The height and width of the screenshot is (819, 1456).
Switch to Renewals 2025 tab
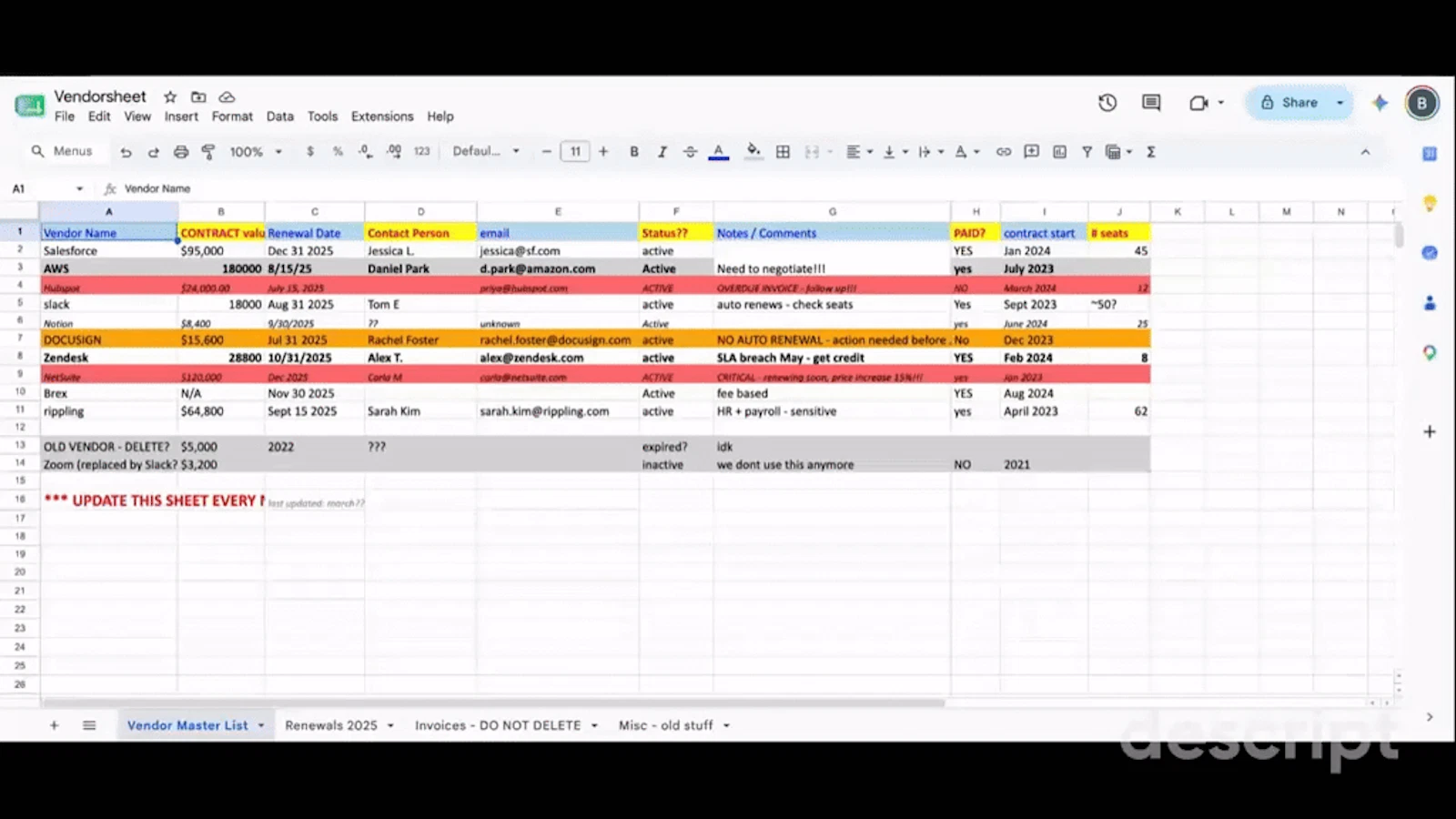click(331, 725)
